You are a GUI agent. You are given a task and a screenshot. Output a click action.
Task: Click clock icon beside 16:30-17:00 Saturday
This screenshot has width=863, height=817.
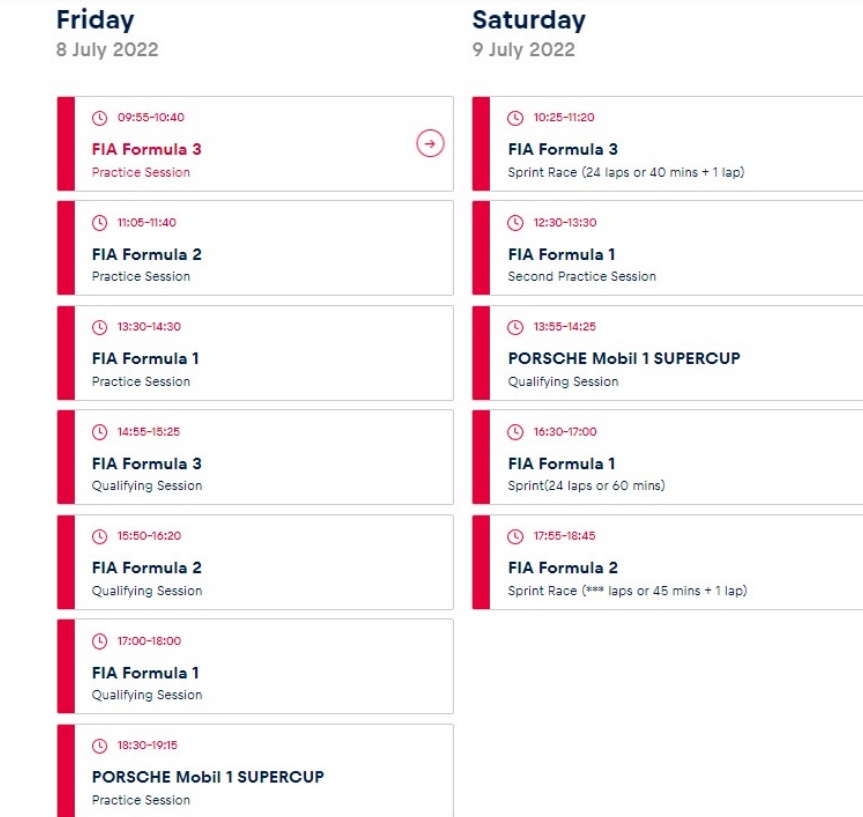click(515, 432)
